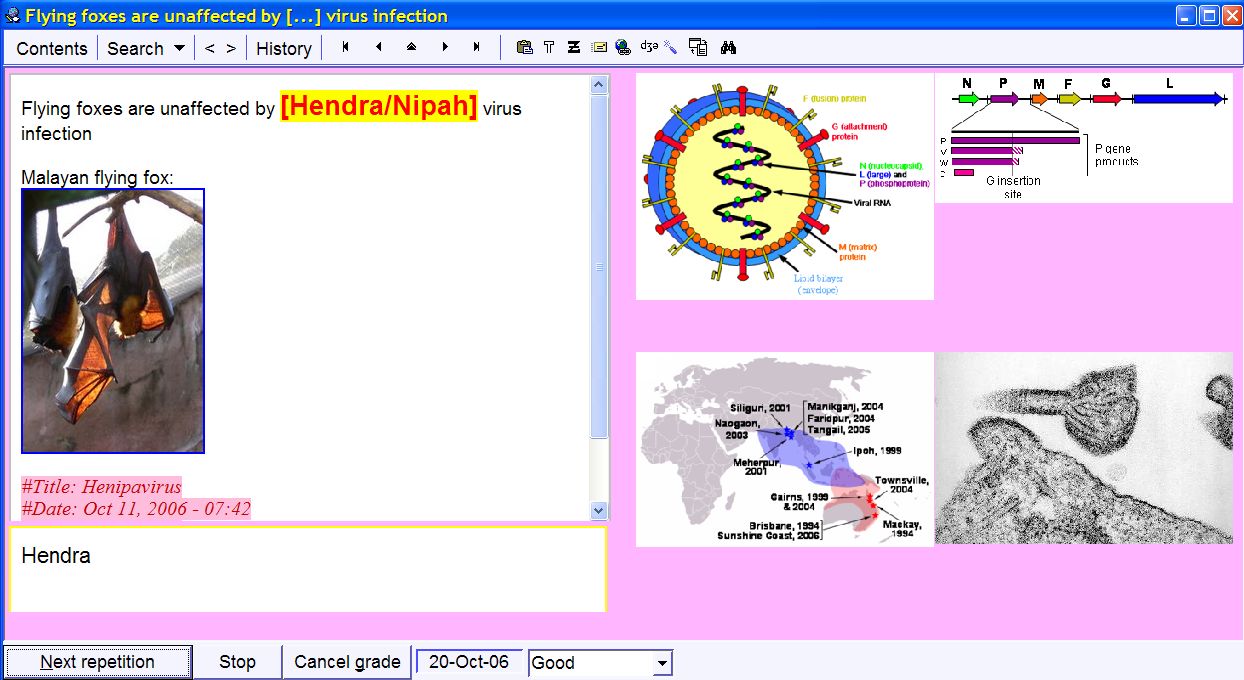The image size is (1244, 680).
Task: Click the question pane scrollbar down arrow
Action: (x=599, y=510)
